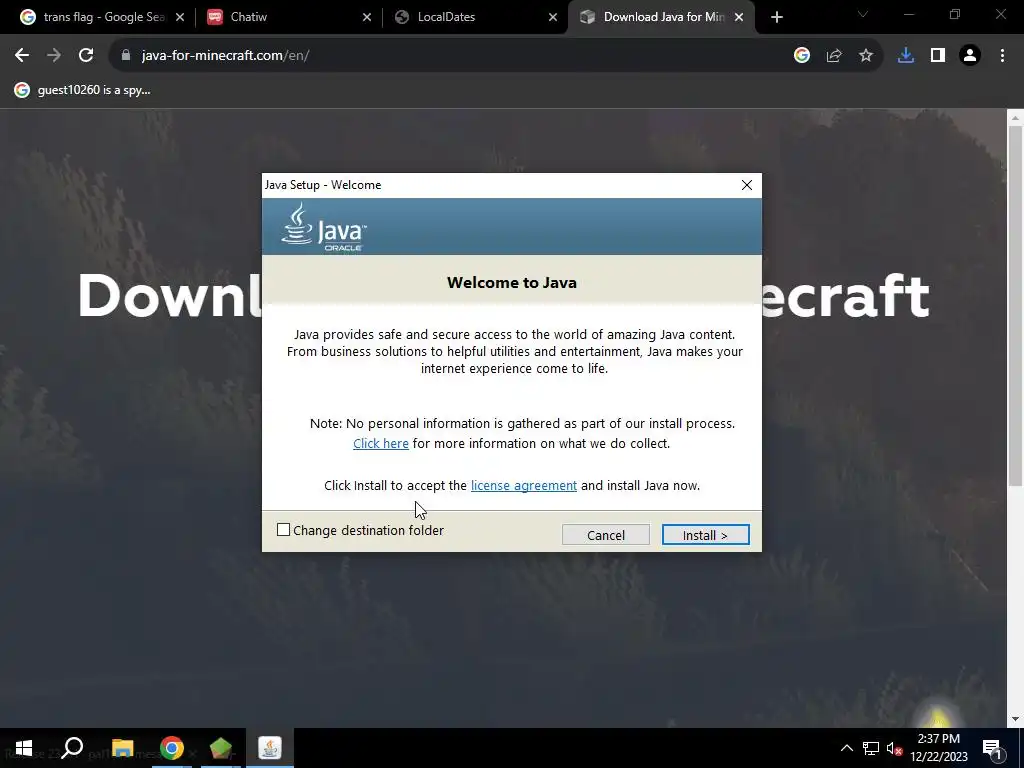Screen dimensions: 1024x768
Task: Open the network status tray icon
Action: (x=871, y=748)
